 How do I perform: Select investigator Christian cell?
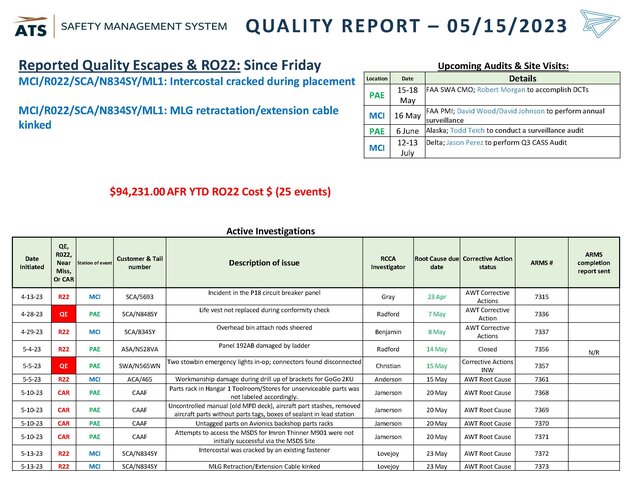point(388,366)
